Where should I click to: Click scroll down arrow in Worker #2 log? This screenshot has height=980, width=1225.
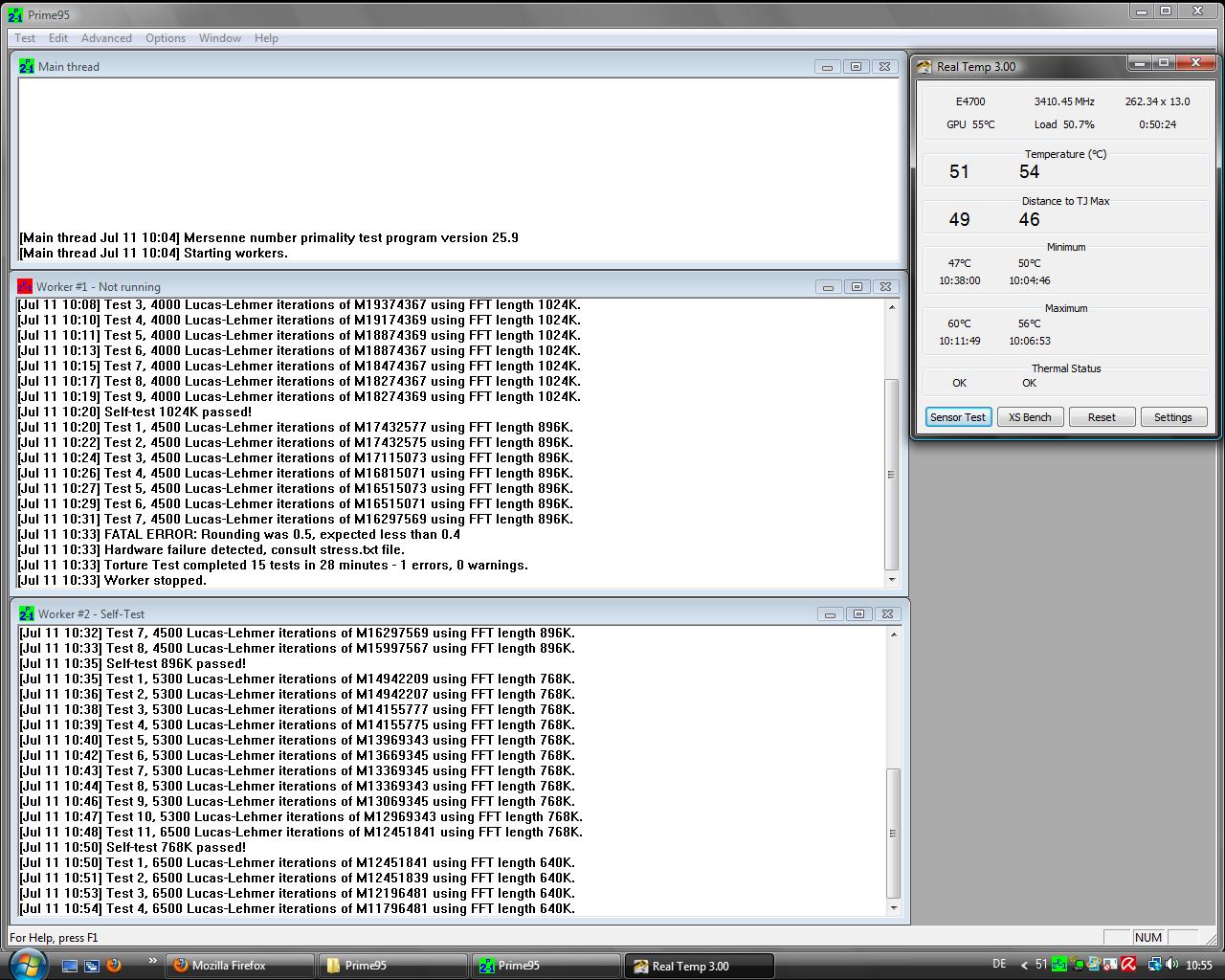[x=894, y=907]
